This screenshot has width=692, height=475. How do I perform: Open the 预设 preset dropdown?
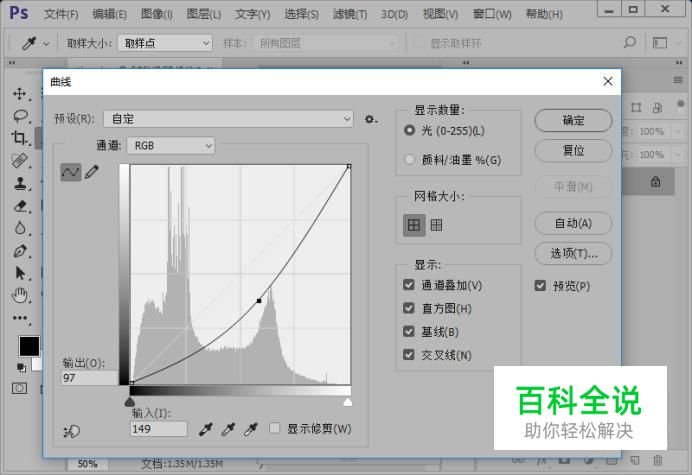coord(228,119)
